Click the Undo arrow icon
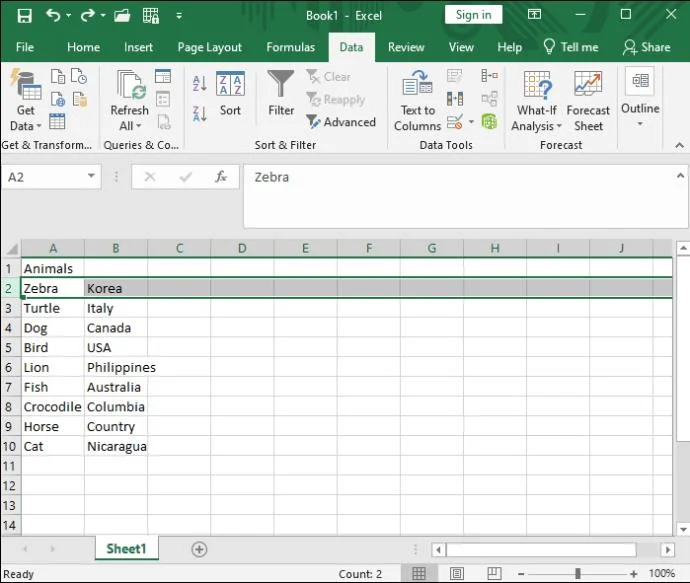The image size is (690, 583). pyautogui.click(x=53, y=15)
